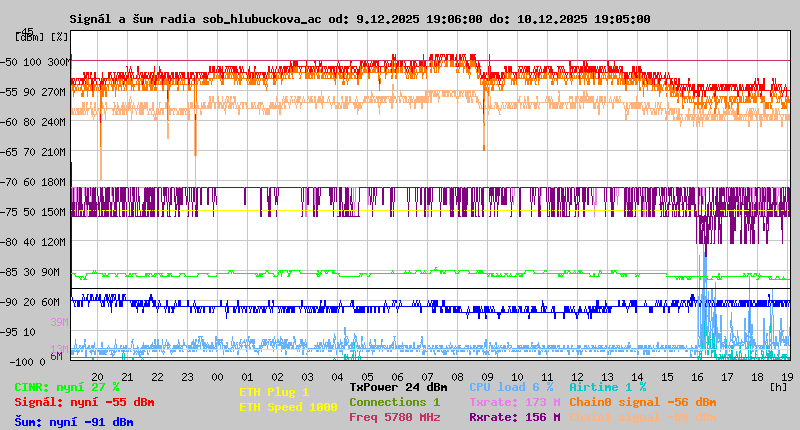Click the hour label '13' on time axis
800x430 pixels.
tap(608, 377)
